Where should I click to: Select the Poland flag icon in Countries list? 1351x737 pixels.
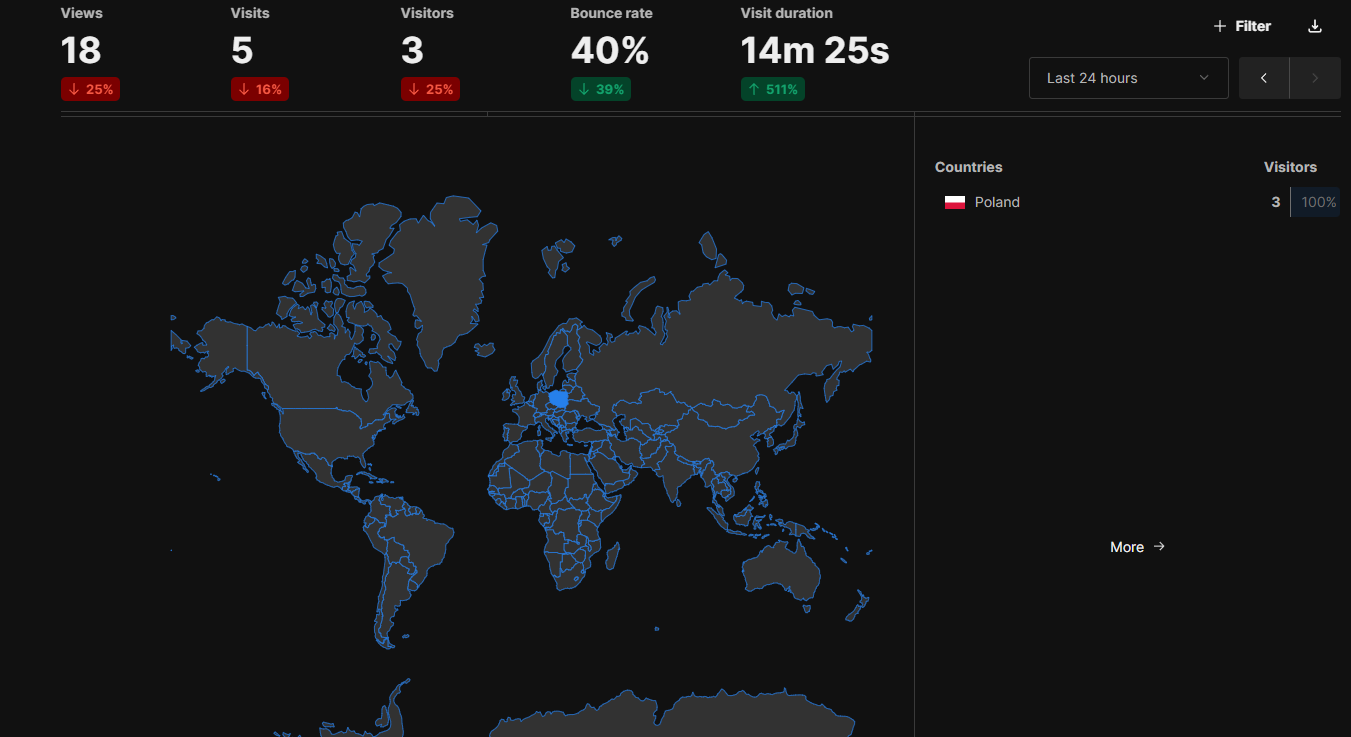click(955, 202)
